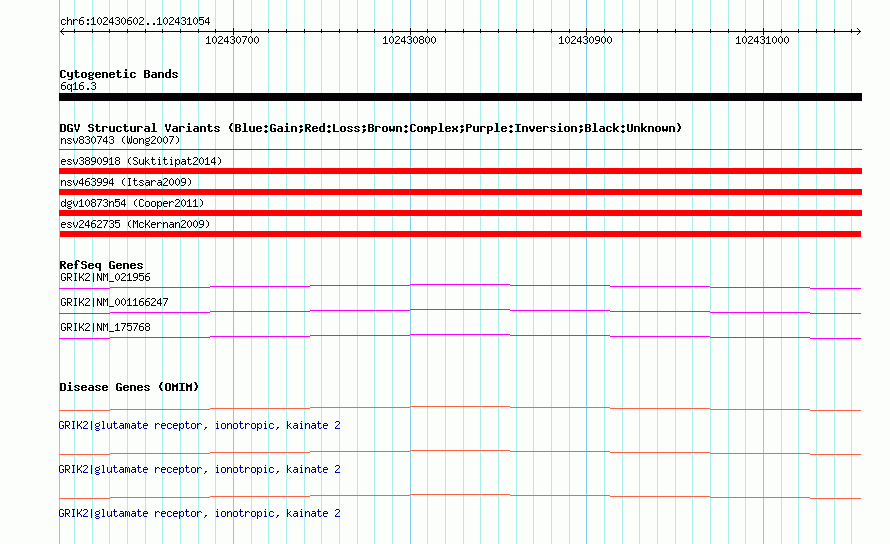Open the first GRIK2 glutamate receptor OMIM link
Screen dimensions: 890x544
tap(199, 425)
